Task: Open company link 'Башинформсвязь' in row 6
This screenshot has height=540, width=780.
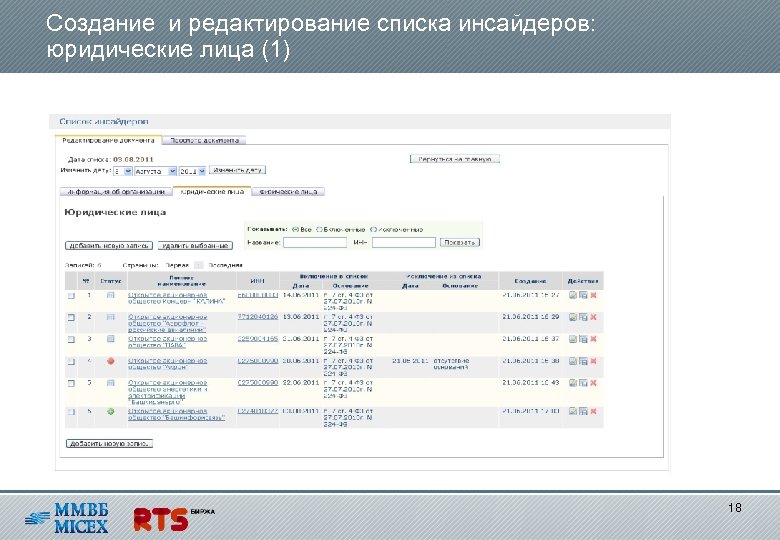Action: [x=176, y=415]
